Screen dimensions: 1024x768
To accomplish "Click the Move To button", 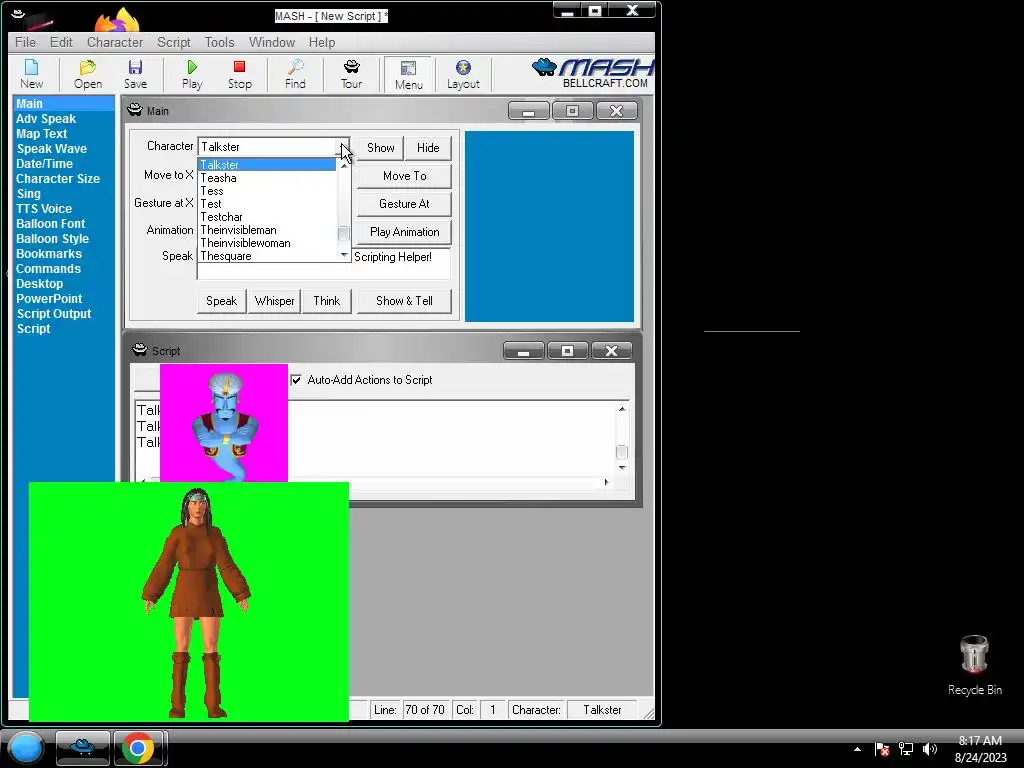I will point(404,176).
